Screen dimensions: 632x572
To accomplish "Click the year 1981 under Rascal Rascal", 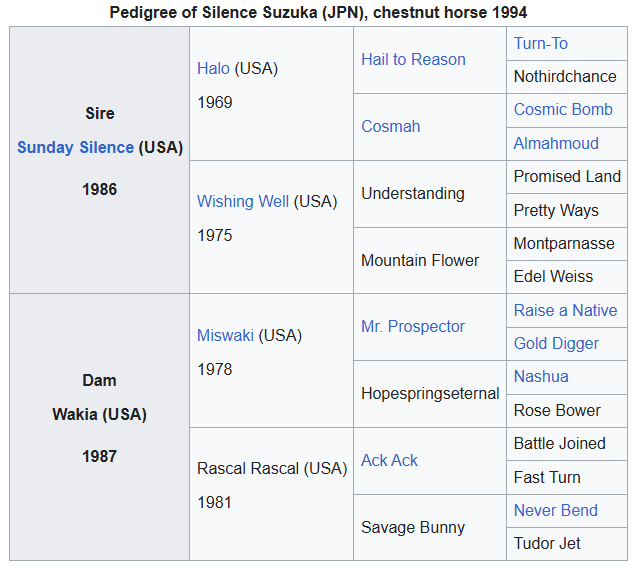I will [214, 503].
